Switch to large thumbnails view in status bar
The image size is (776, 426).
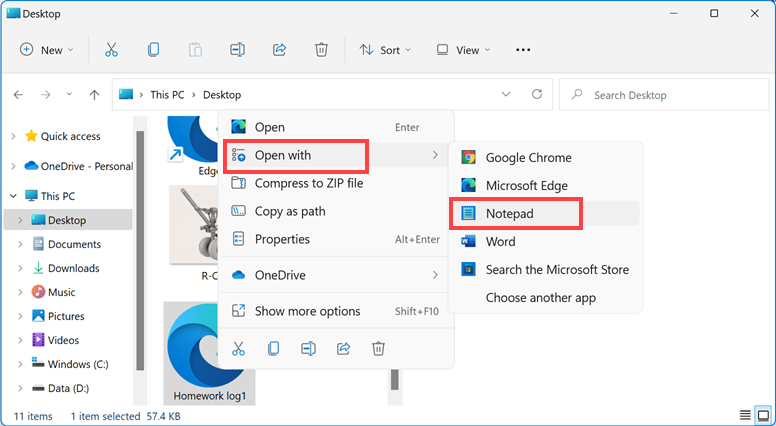click(762, 415)
